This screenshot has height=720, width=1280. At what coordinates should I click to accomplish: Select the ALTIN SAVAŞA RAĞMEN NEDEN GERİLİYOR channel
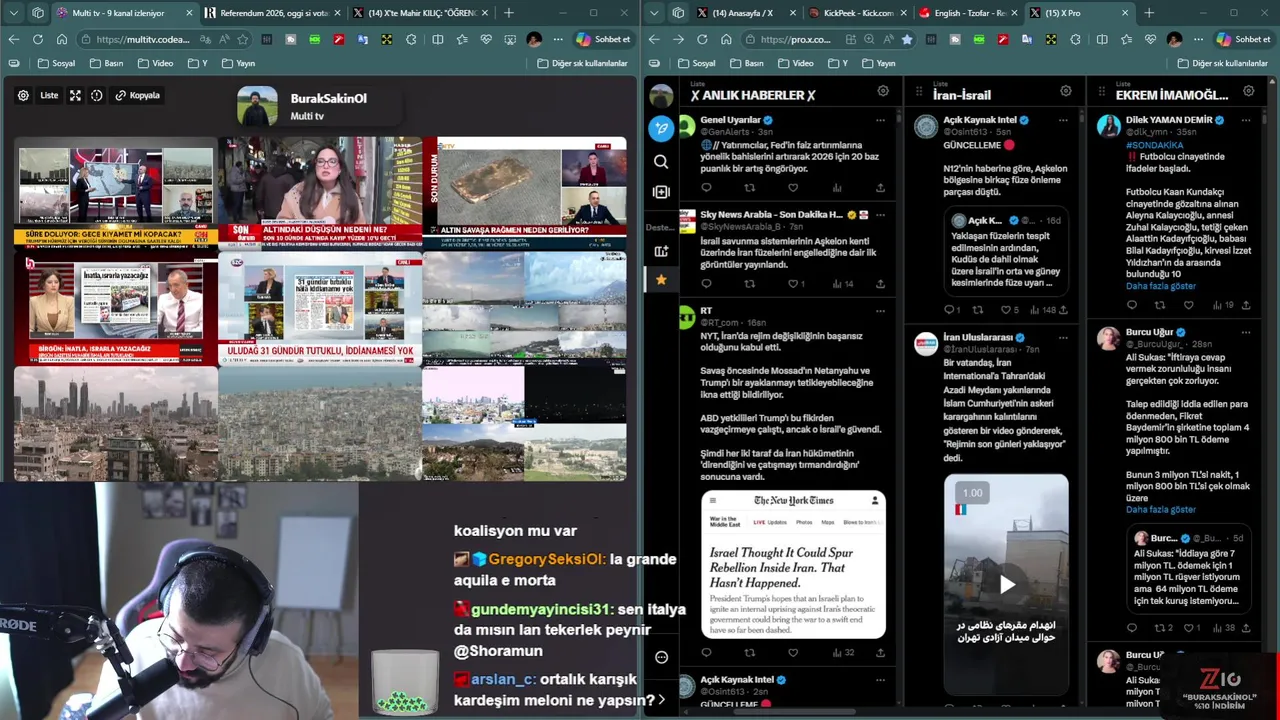[x=524, y=193]
